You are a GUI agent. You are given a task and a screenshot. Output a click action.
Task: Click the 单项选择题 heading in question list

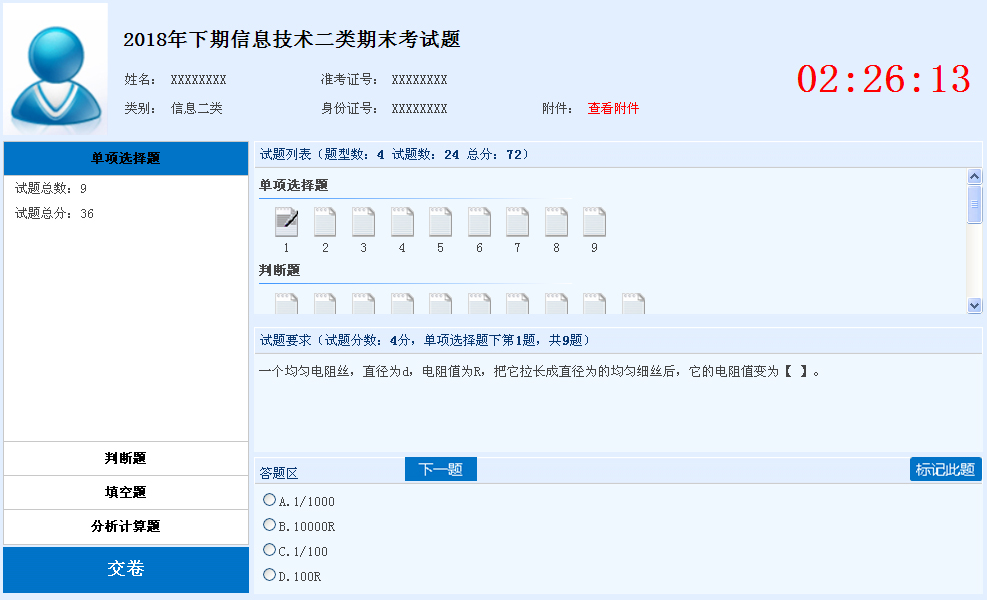point(293,185)
